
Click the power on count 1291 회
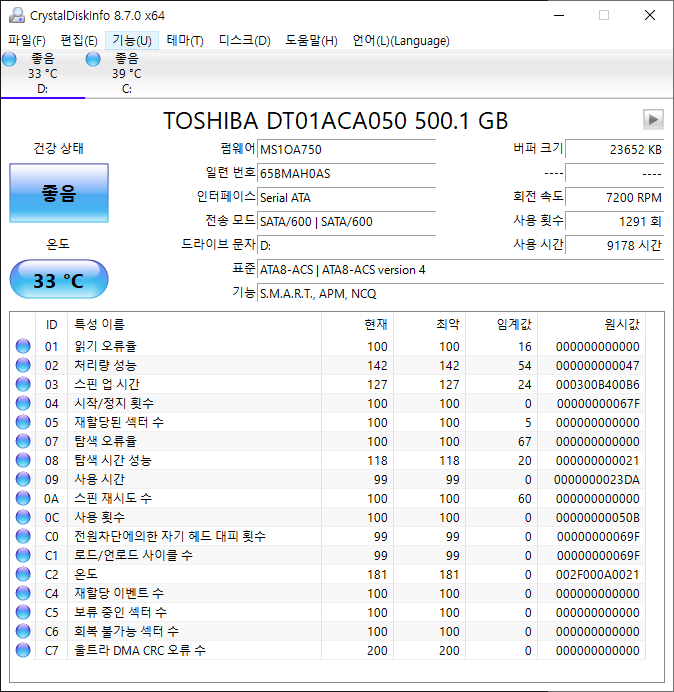(614, 221)
